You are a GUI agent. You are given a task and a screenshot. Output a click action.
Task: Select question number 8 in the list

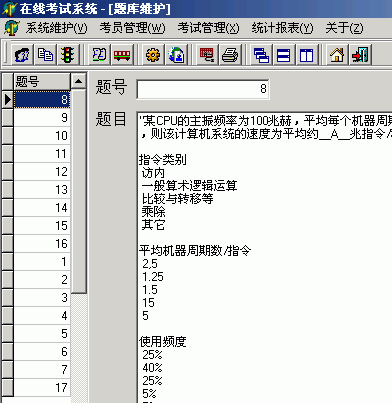tap(42, 99)
